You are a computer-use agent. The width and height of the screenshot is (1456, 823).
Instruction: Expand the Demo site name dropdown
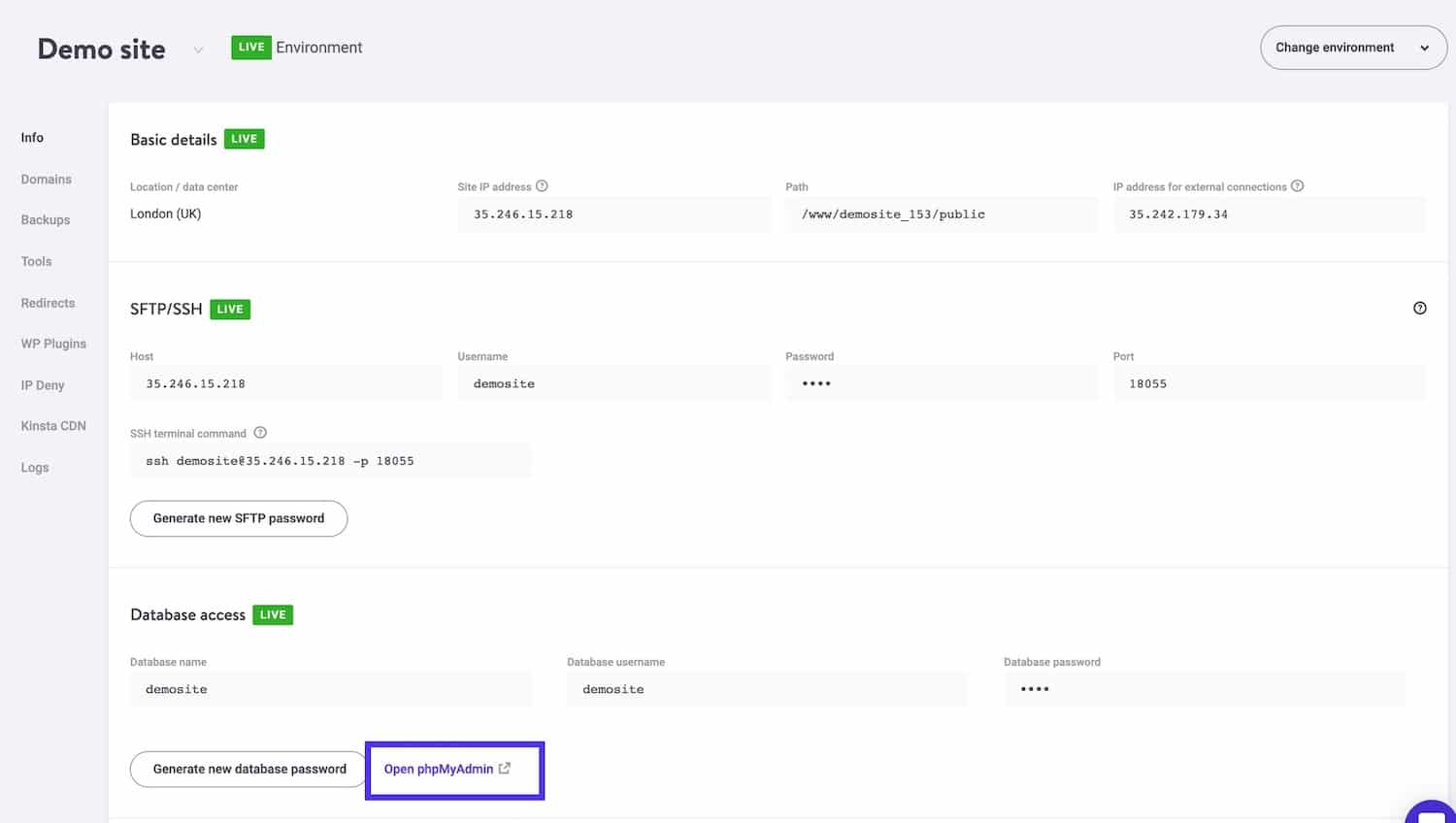coord(198,50)
